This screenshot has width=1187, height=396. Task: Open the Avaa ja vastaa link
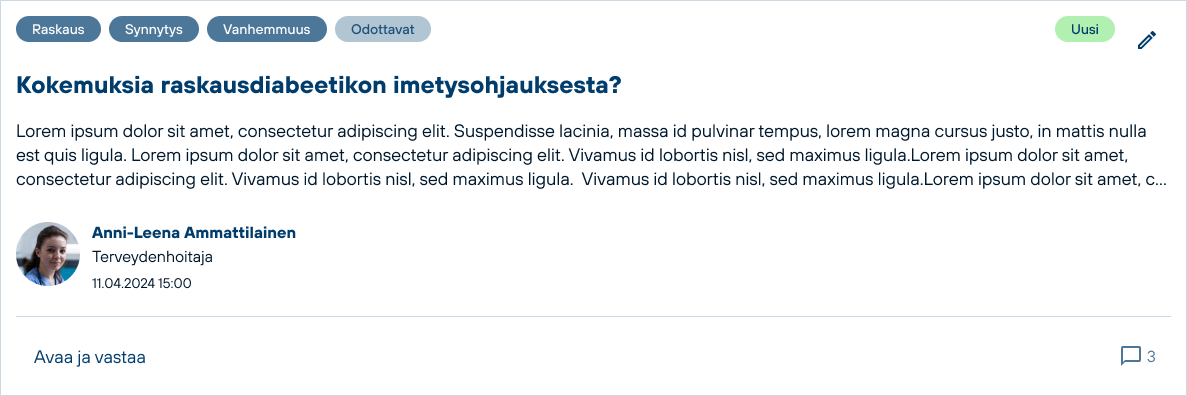[x=89, y=357]
